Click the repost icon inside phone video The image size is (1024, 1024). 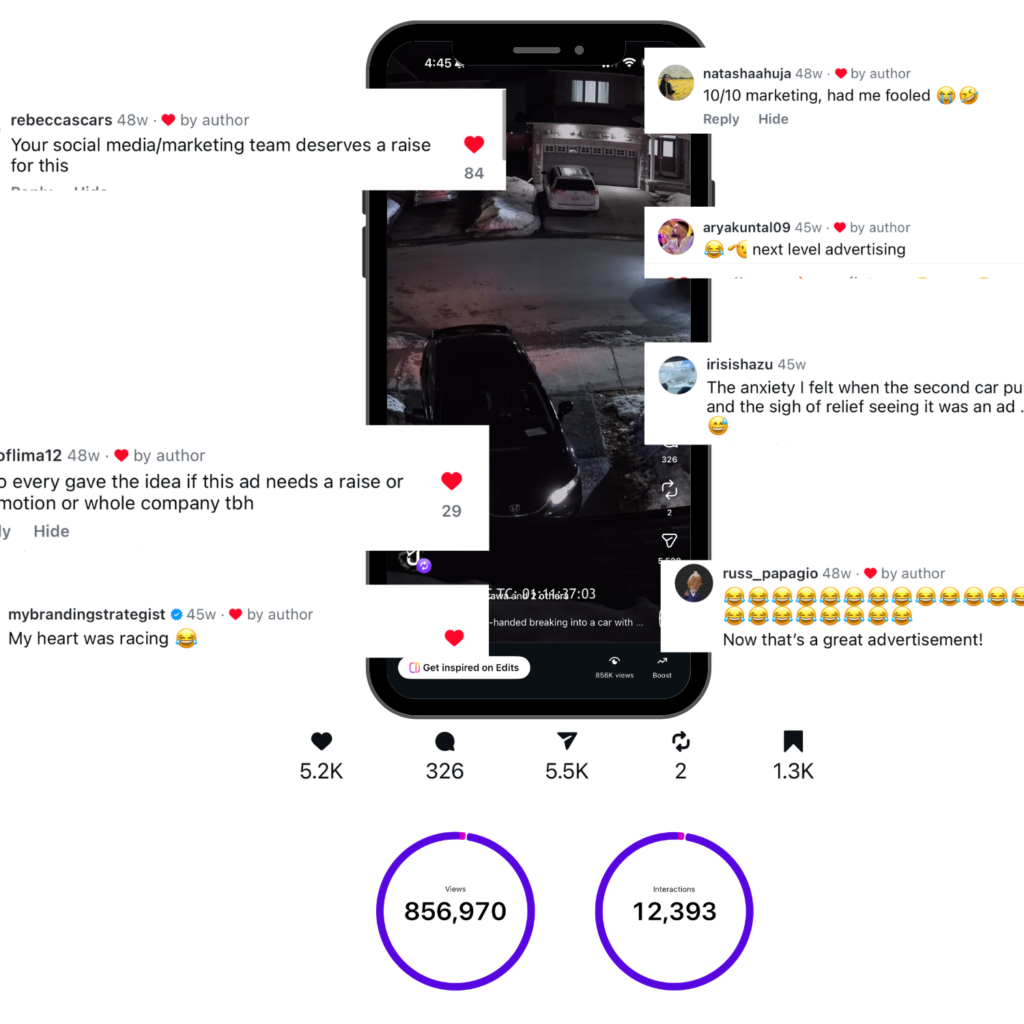[x=669, y=489]
